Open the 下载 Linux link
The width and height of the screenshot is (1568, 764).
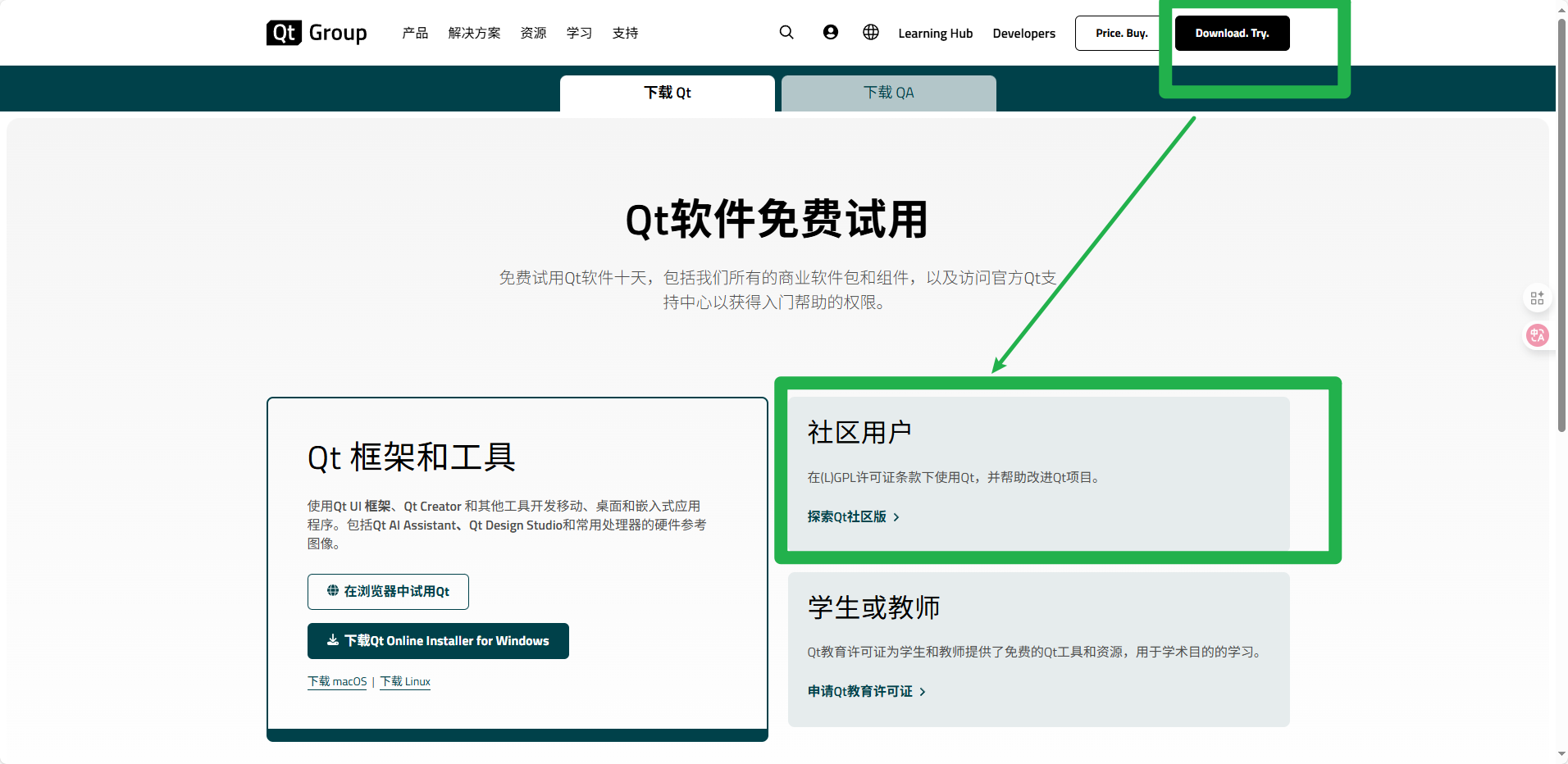click(x=405, y=682)
